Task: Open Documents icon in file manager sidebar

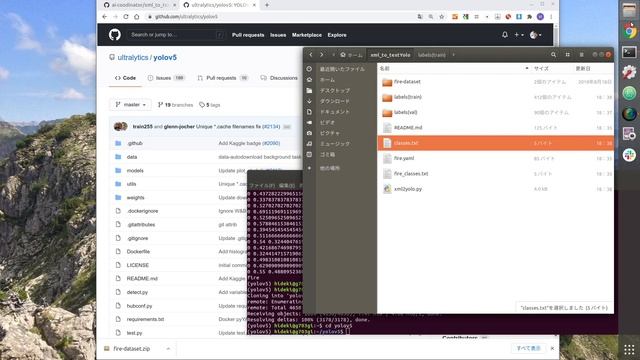Action: [x=309, y=111]
